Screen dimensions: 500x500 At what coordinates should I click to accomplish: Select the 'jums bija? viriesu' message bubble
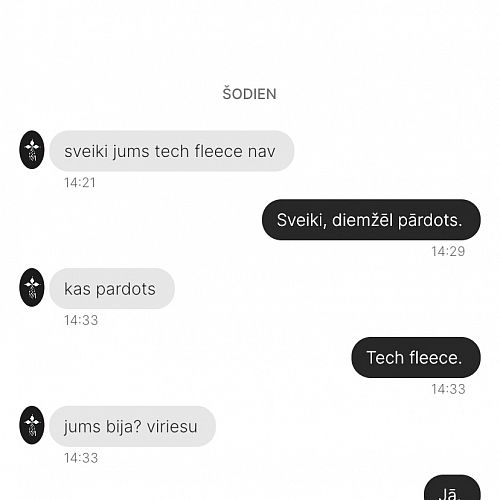132,426
